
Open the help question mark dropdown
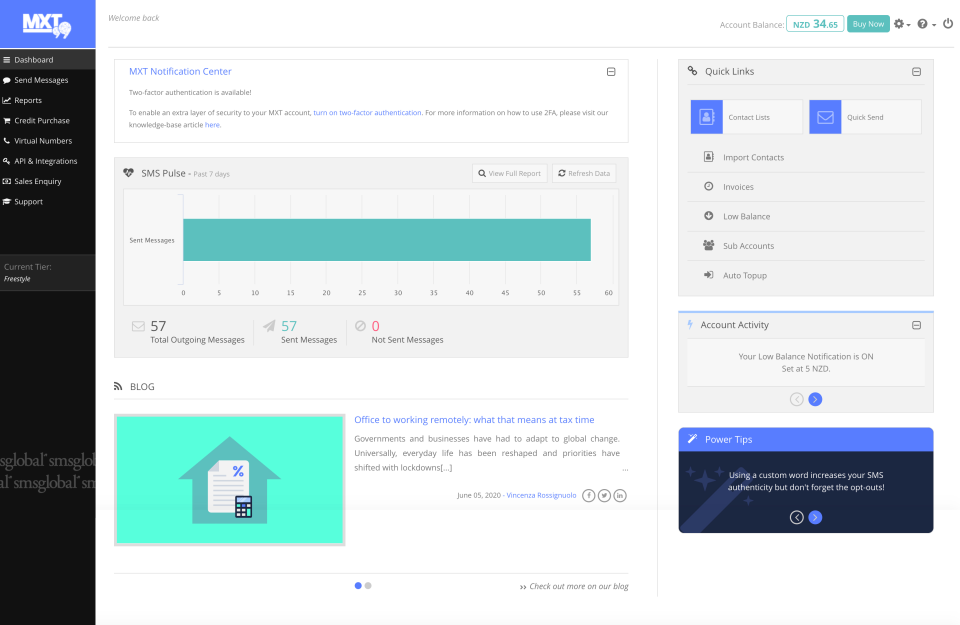click(923, 23)
